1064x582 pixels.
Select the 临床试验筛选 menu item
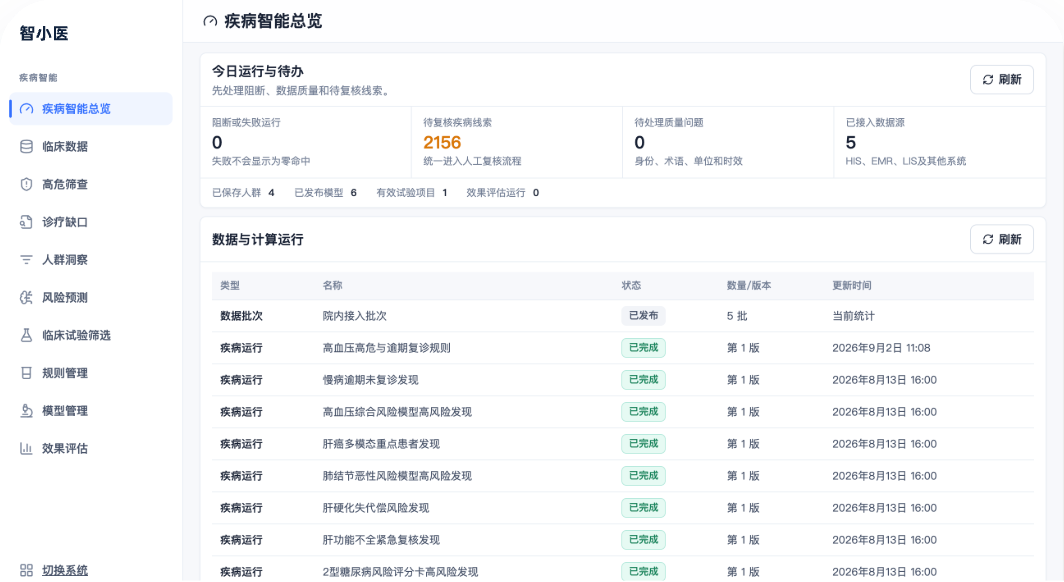pos(92,335)
